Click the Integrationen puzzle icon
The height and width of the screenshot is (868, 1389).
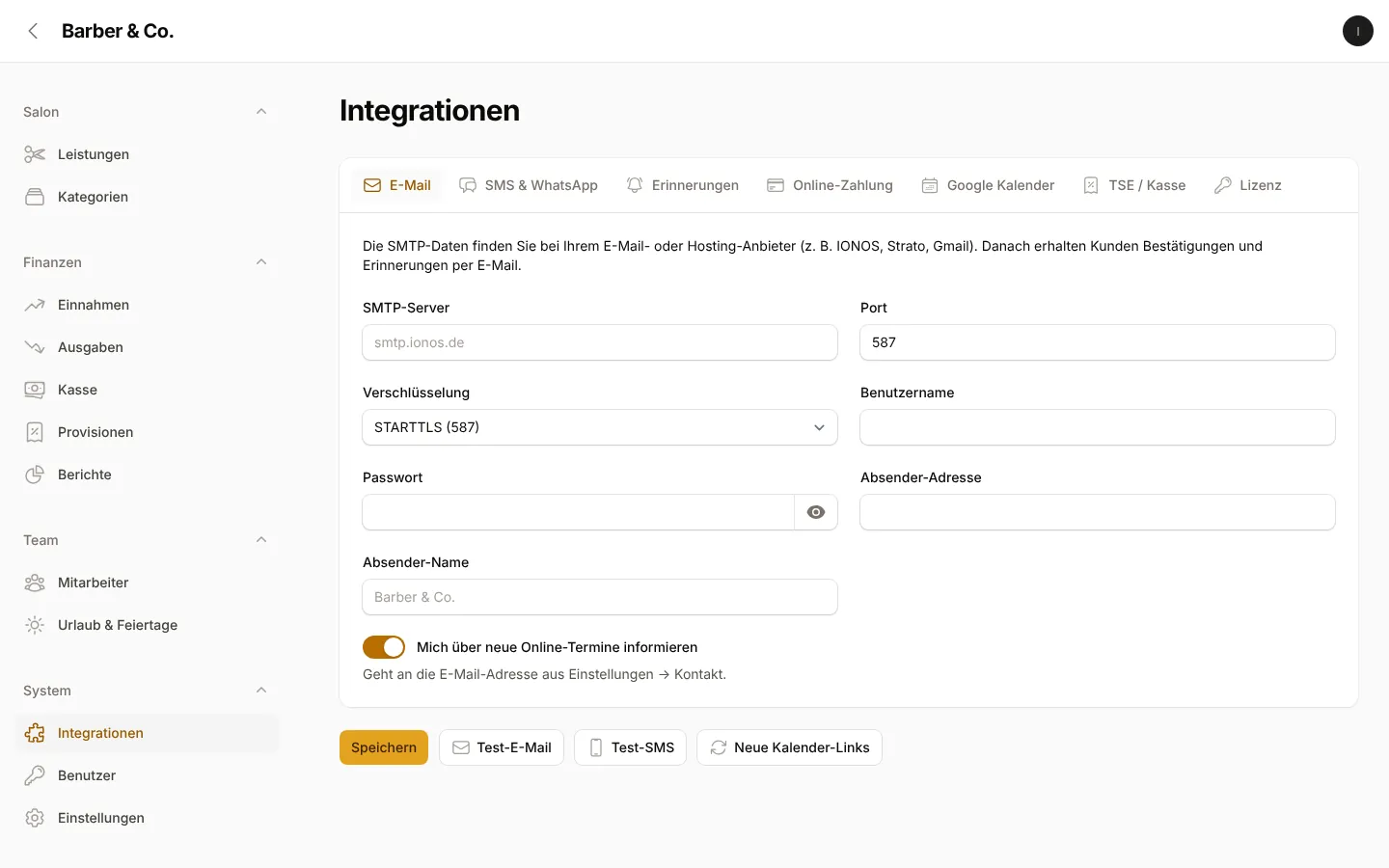click(35, 733)
